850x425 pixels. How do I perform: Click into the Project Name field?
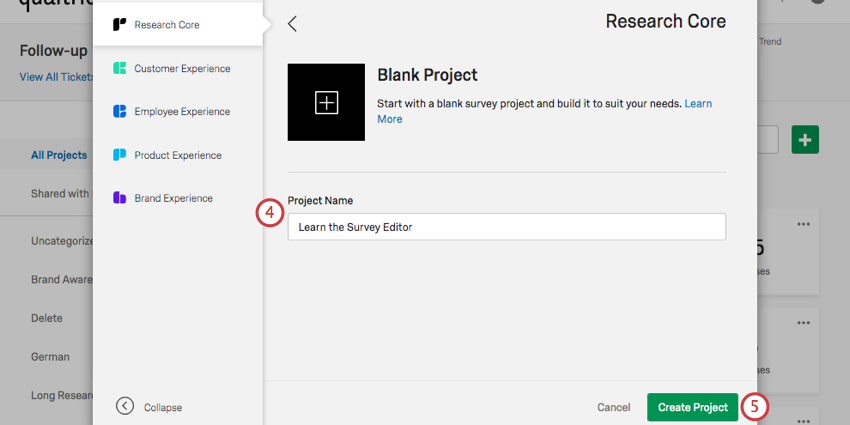(506, 227)
